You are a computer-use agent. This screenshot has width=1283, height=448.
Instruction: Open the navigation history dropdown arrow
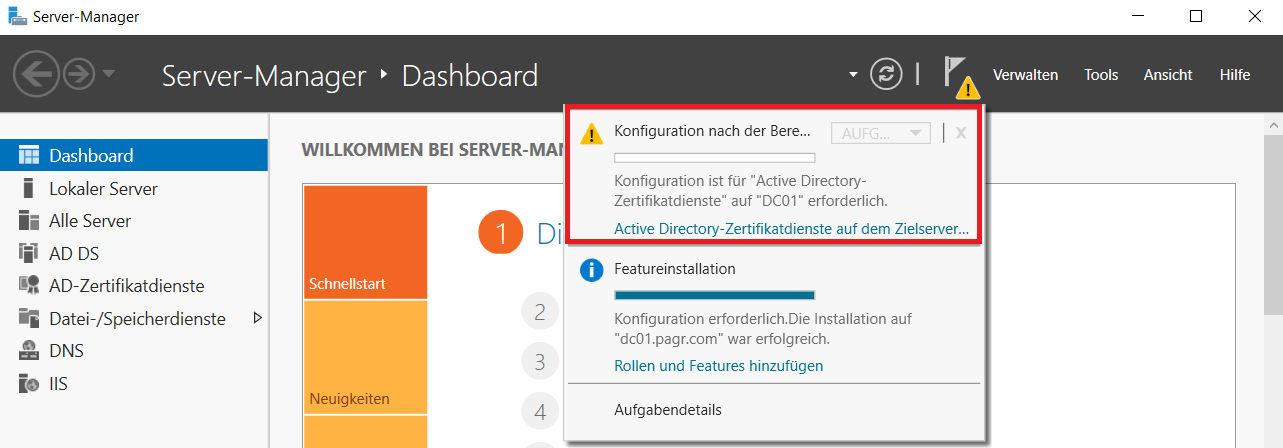[x=108, y=74]
